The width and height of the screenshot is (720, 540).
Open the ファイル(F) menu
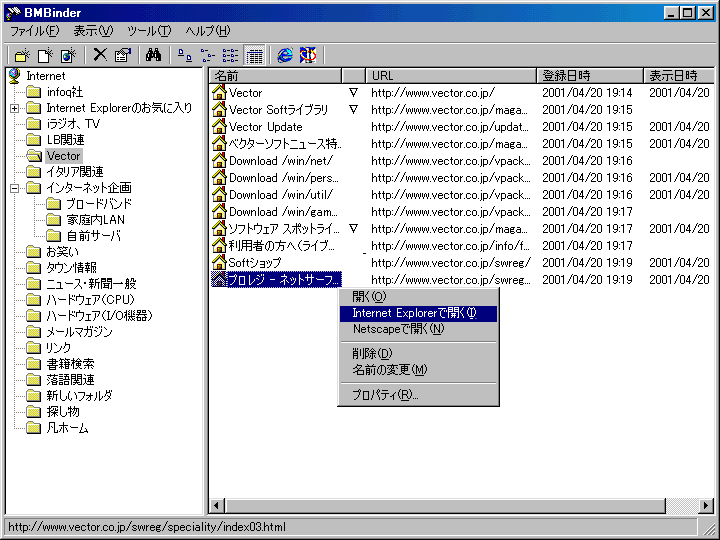click(35, 31)
